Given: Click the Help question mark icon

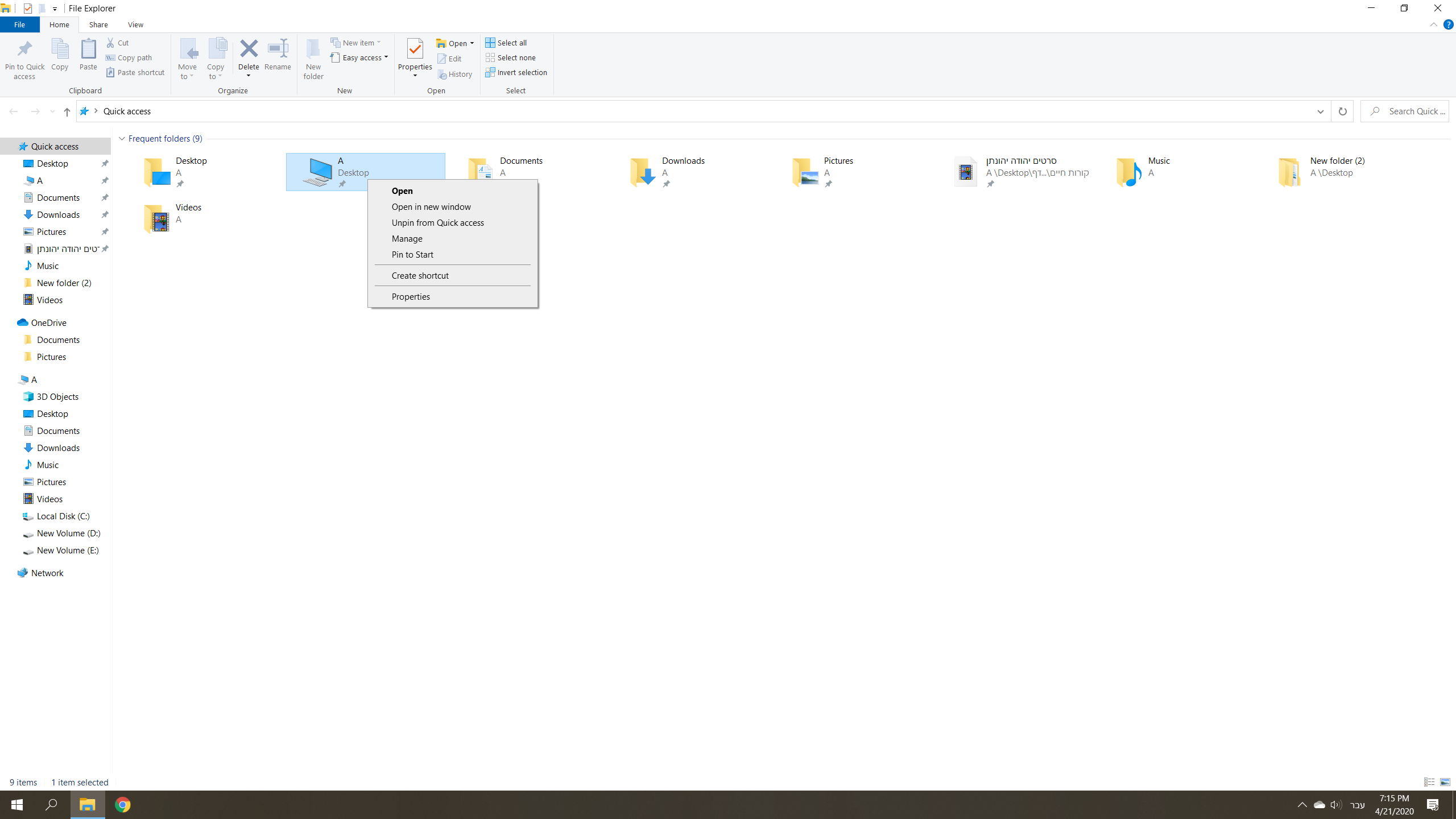Looking at the screenshot, I should (x=1448, y=25).
